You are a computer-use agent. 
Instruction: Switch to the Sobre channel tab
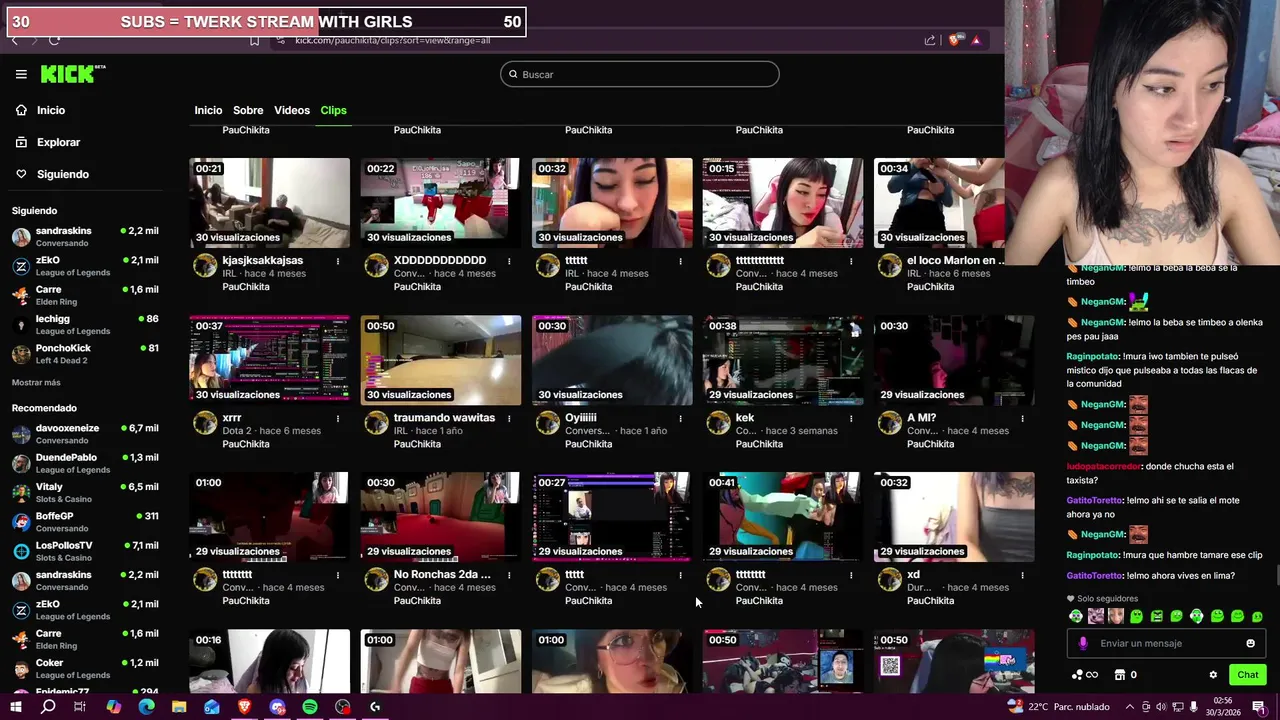click(248, 110)
